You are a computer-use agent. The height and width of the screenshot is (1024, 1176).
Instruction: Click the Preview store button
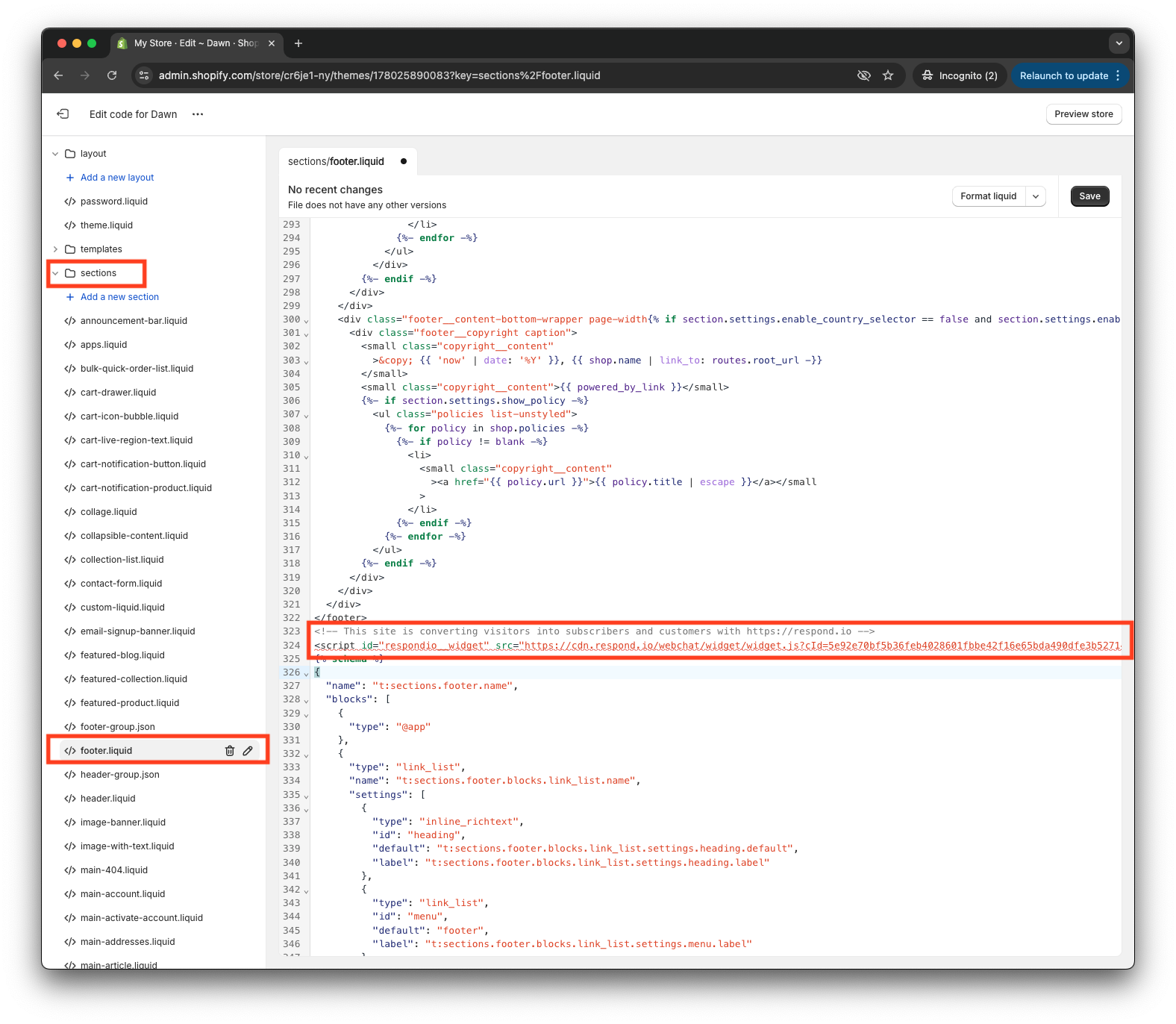point(1083,114)
